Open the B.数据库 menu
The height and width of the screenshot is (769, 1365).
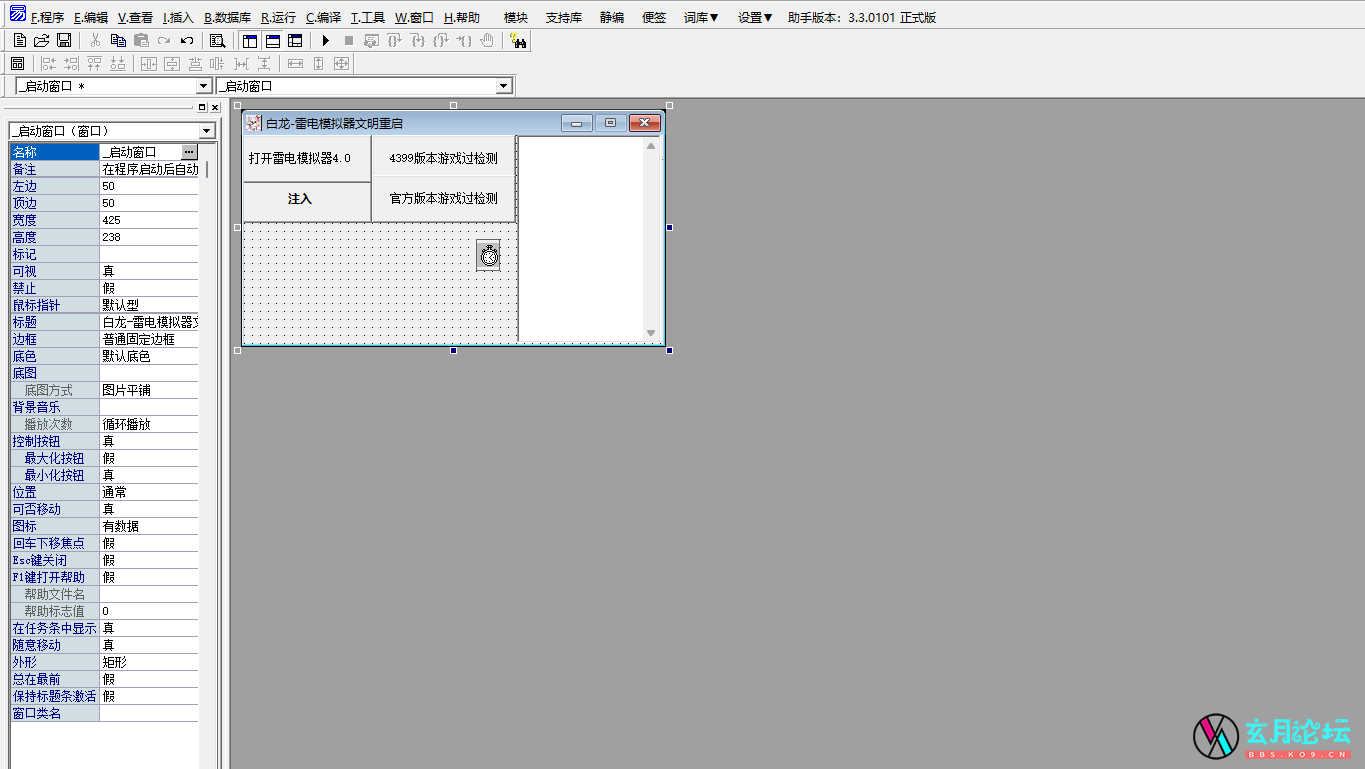click(227, 17)
